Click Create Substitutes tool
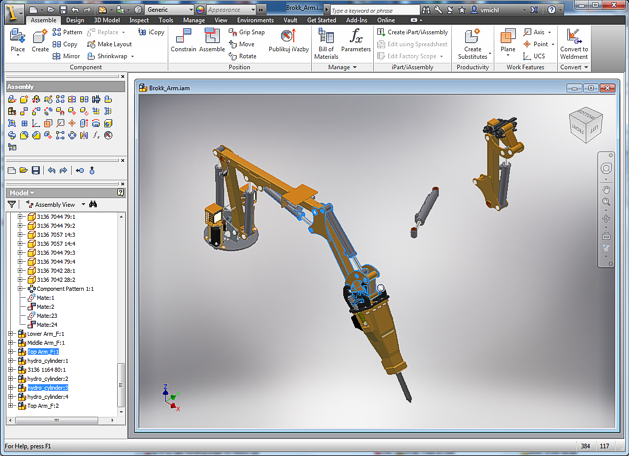629x456 pixels. tap(473, 44)
